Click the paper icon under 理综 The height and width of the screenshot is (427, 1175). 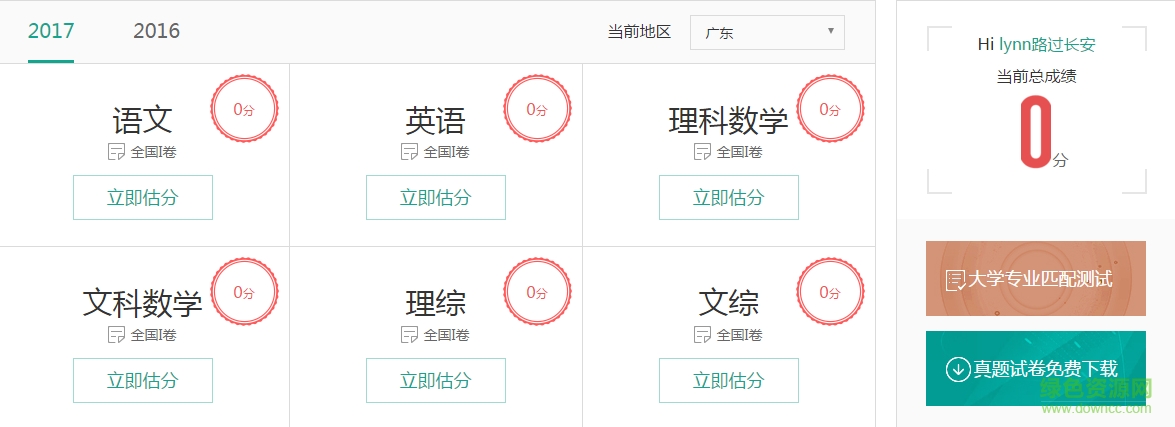coord(410,334)
